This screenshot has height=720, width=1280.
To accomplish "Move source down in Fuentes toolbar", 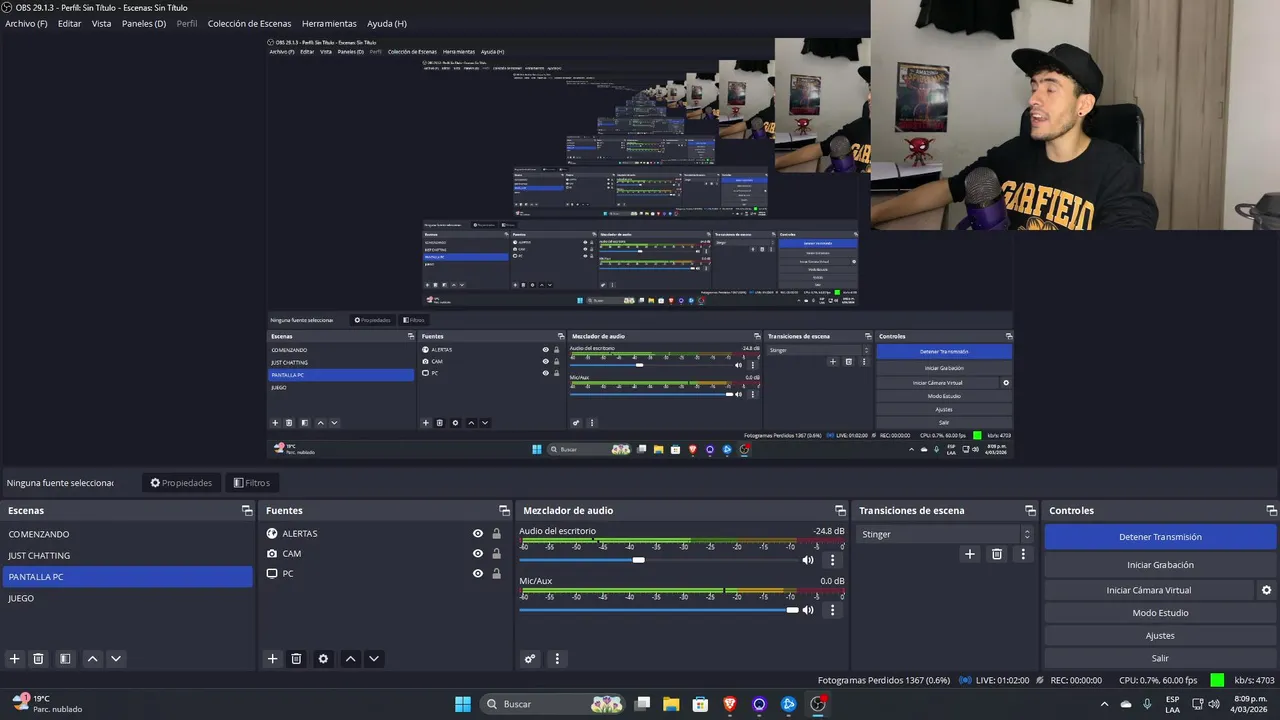I will pos(374,659).
